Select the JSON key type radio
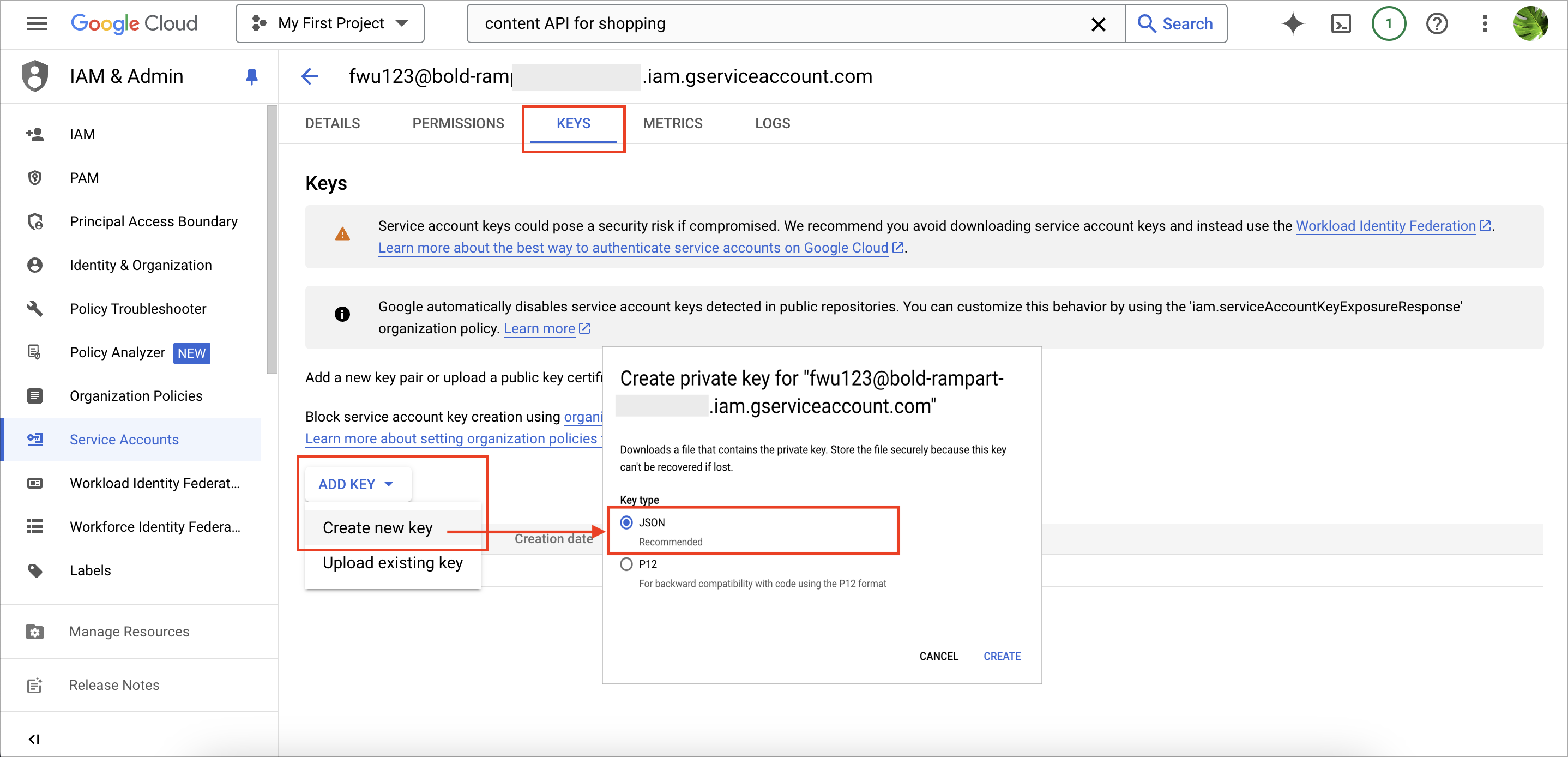This screenshot has height=757, width=1568. [626, 523]
